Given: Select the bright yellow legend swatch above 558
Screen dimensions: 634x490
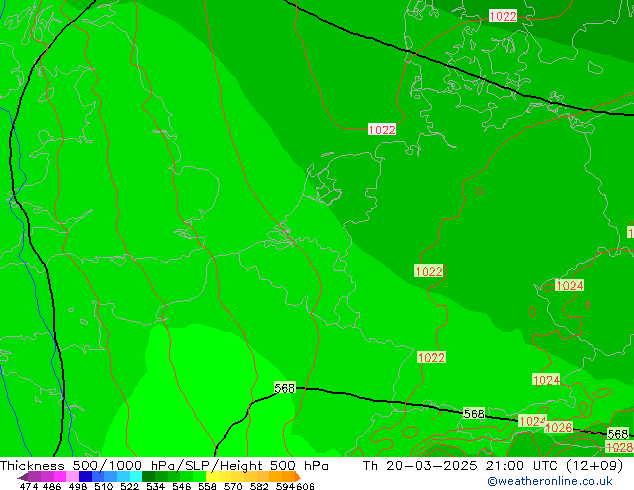Looking at the screenshot, I should 212,476.
